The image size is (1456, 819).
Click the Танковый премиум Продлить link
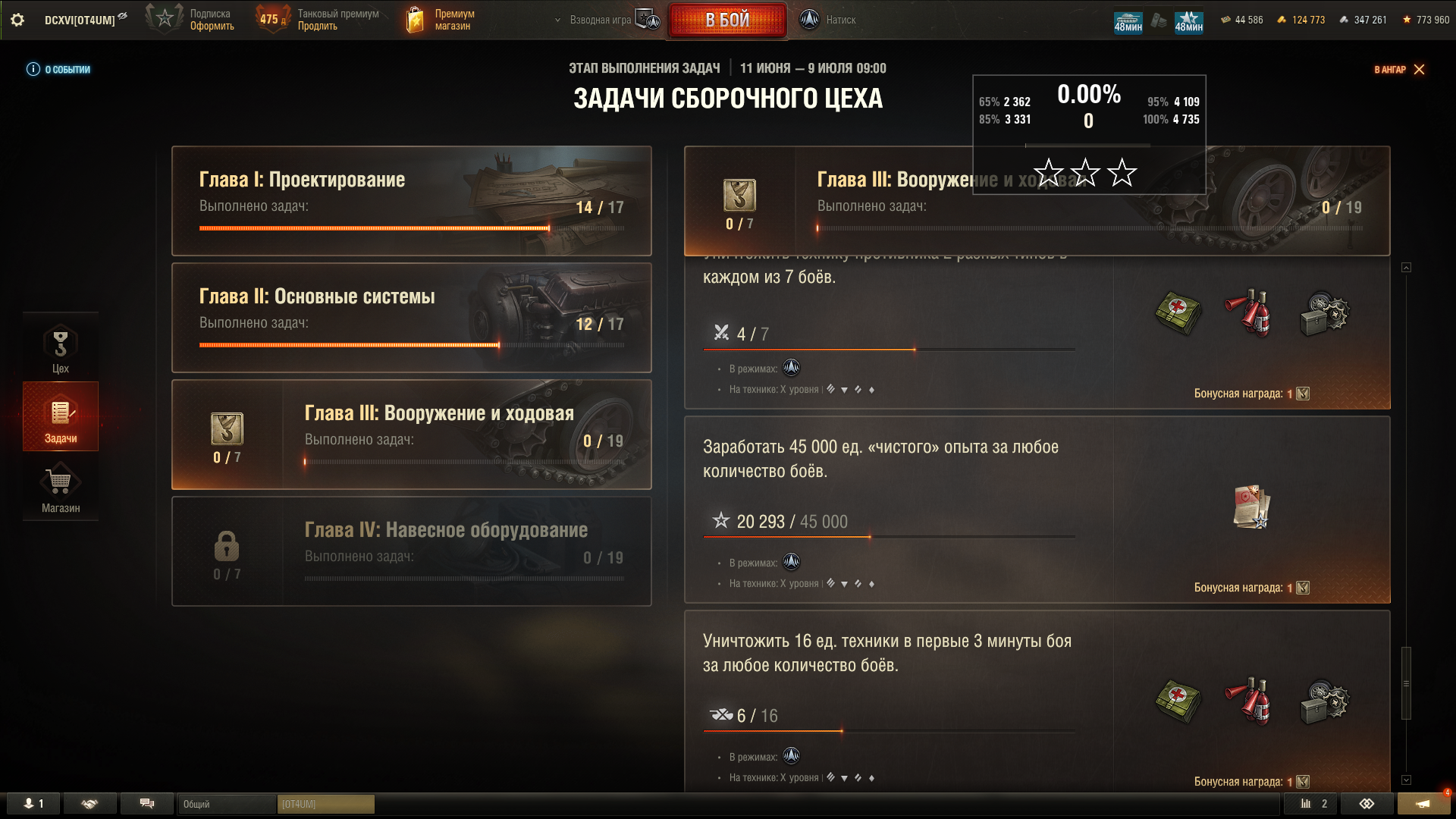[318, 26]
